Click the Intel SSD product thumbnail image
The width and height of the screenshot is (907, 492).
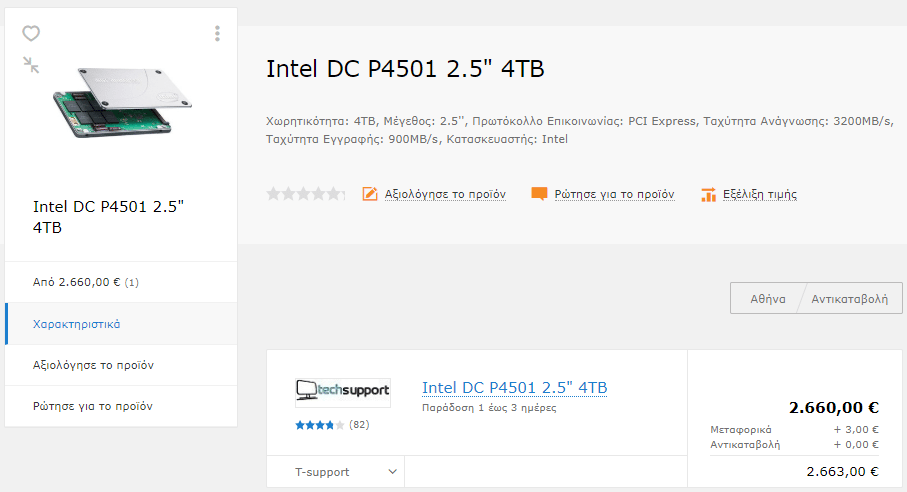pos(123,102)
